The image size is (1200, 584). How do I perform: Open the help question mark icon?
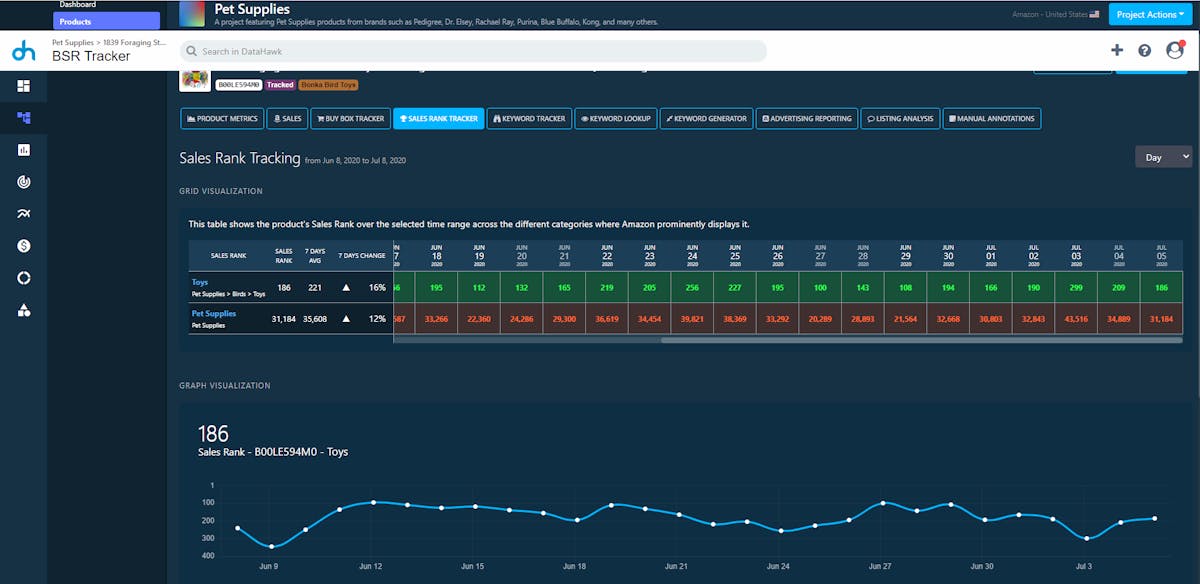pos(1145,50)
